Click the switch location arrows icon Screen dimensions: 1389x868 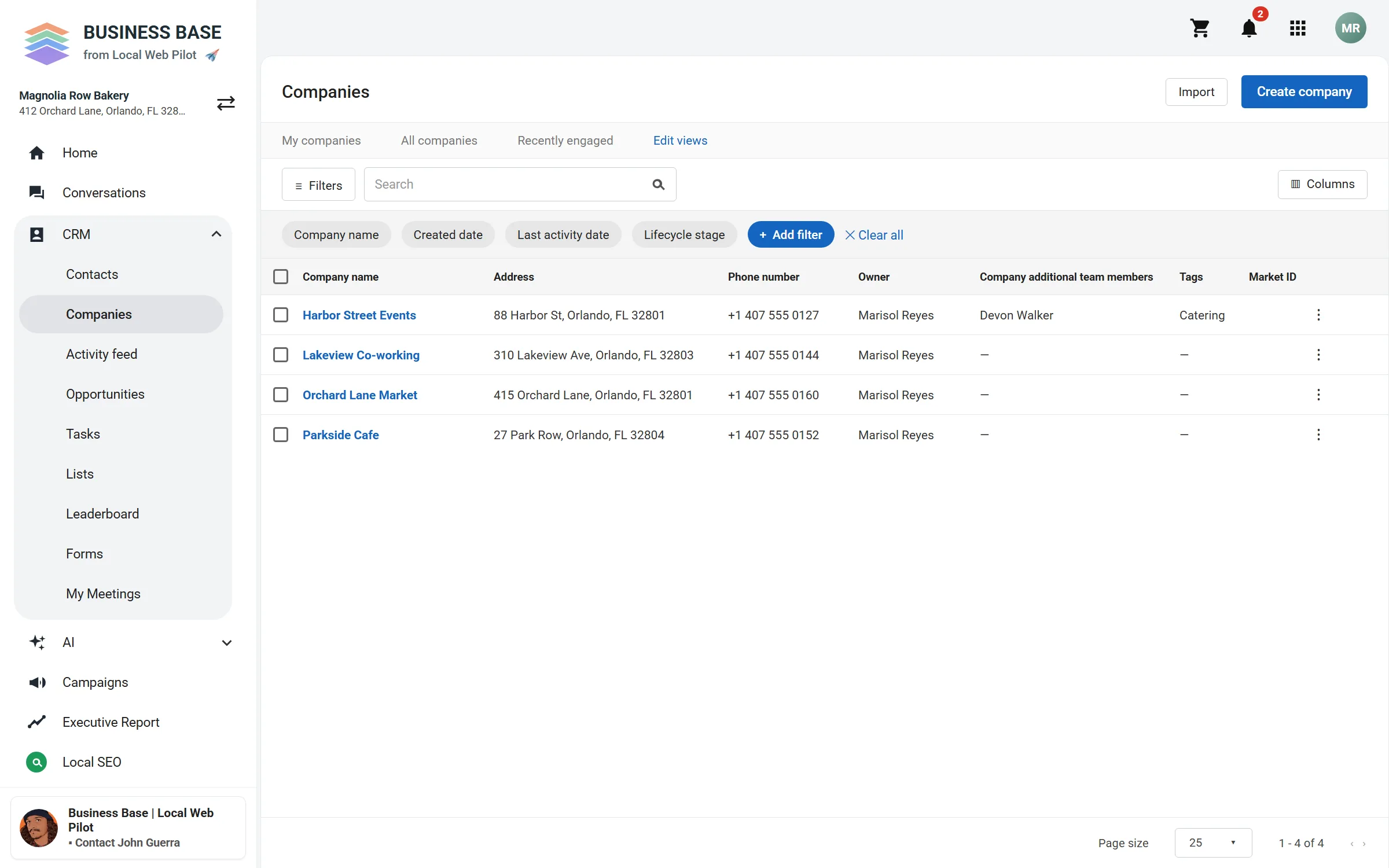point(226,103)
